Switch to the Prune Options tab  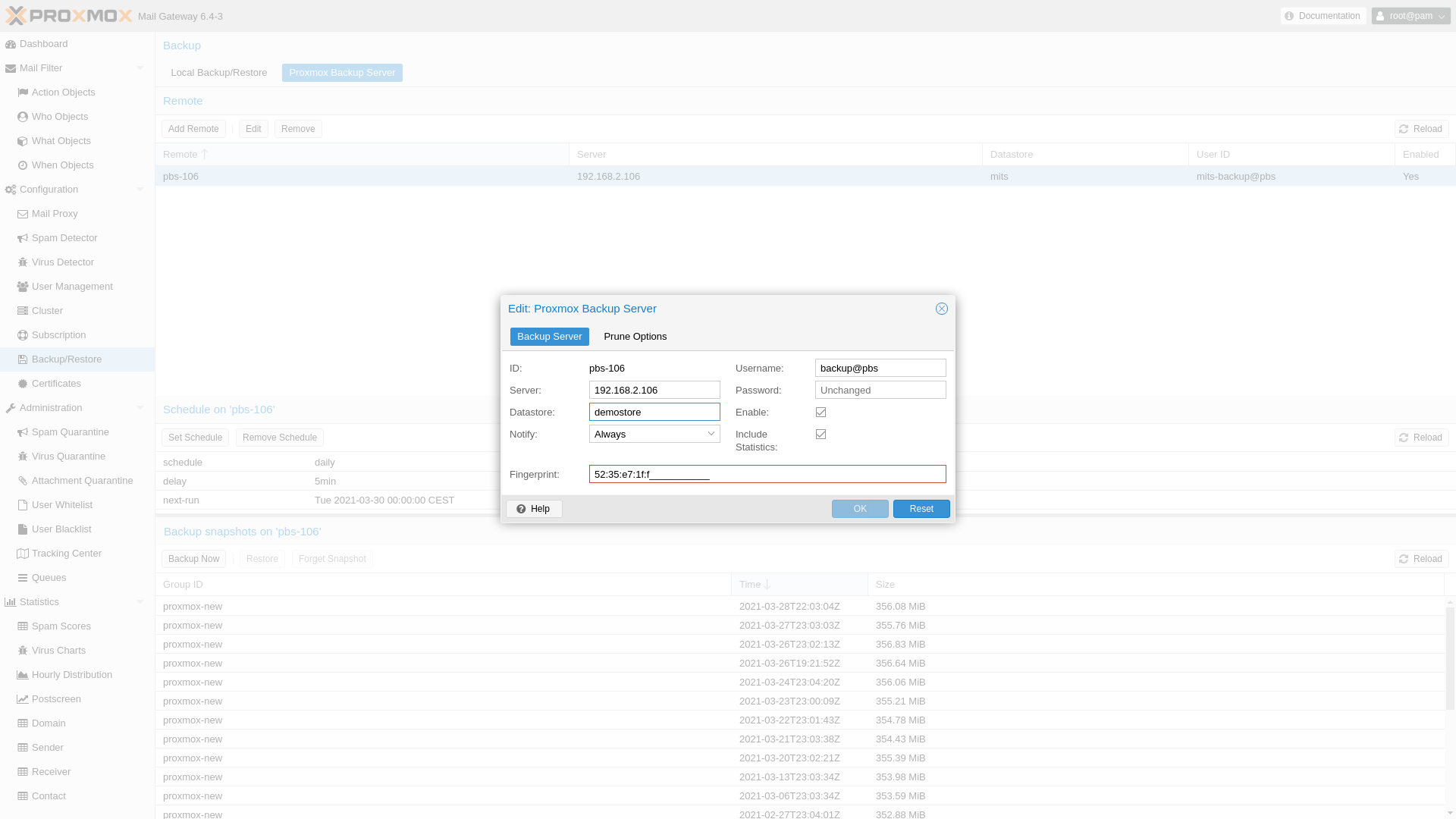635,337
